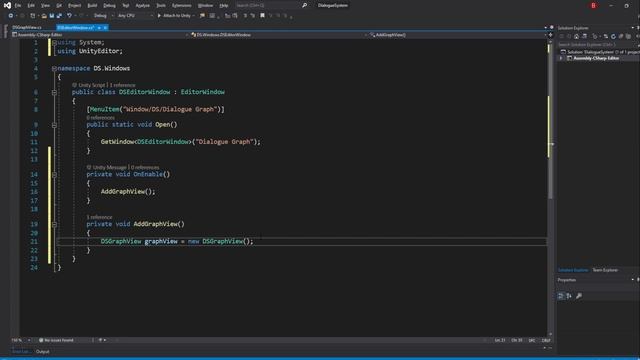
Task: Open the Output tab at bottom
Action: 42,351
